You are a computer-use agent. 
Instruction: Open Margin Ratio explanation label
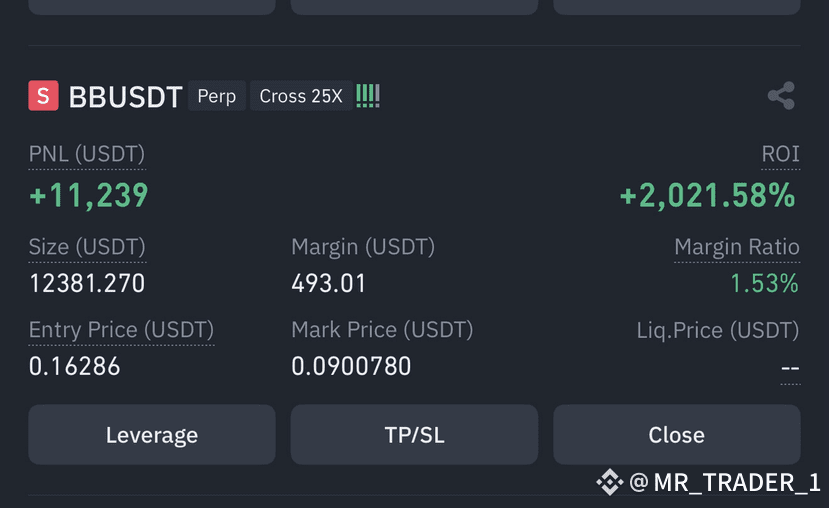tap(737, 247)
